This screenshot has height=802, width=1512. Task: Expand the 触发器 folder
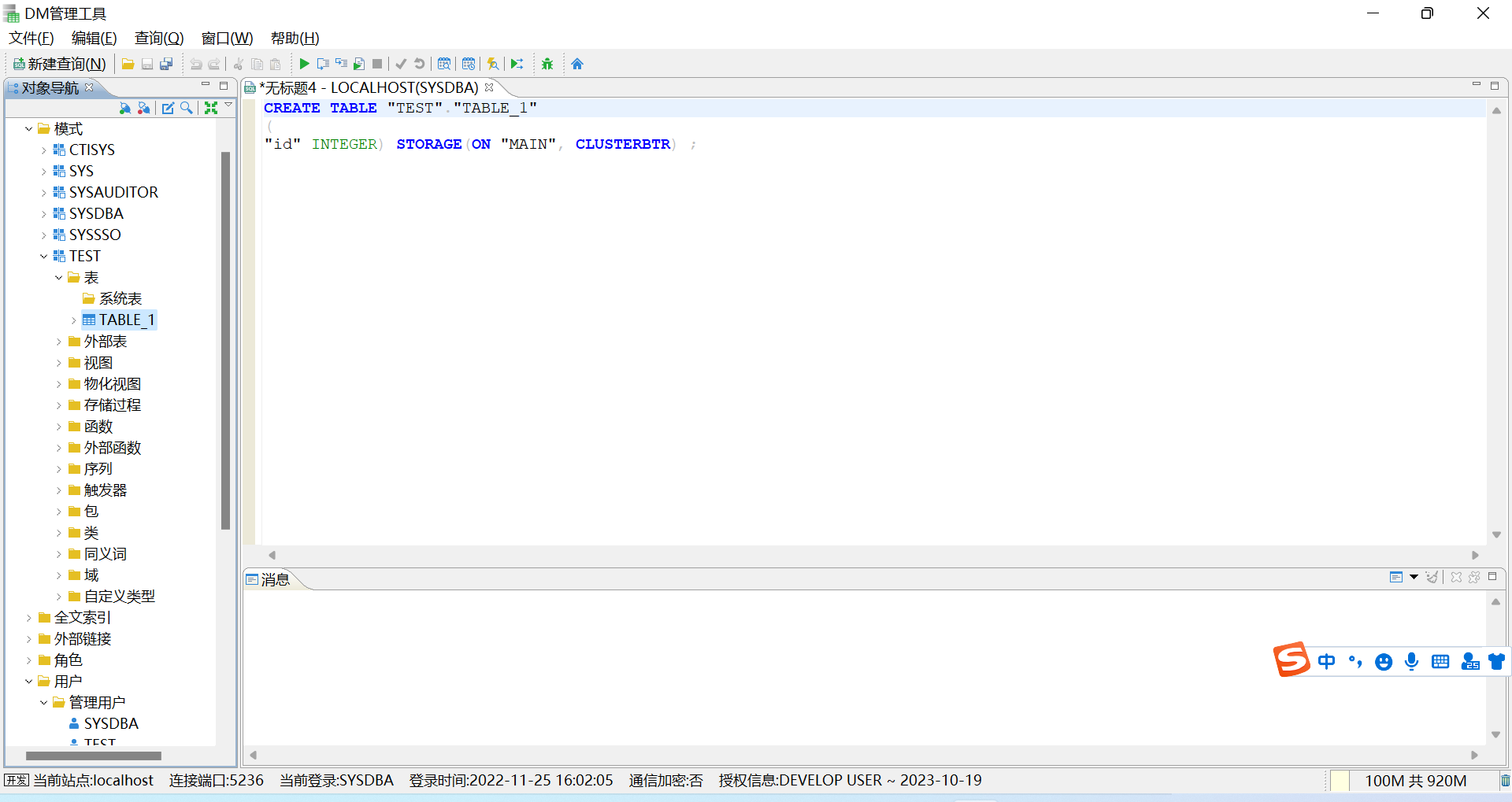pyautogui.click(x=58, y=490)
